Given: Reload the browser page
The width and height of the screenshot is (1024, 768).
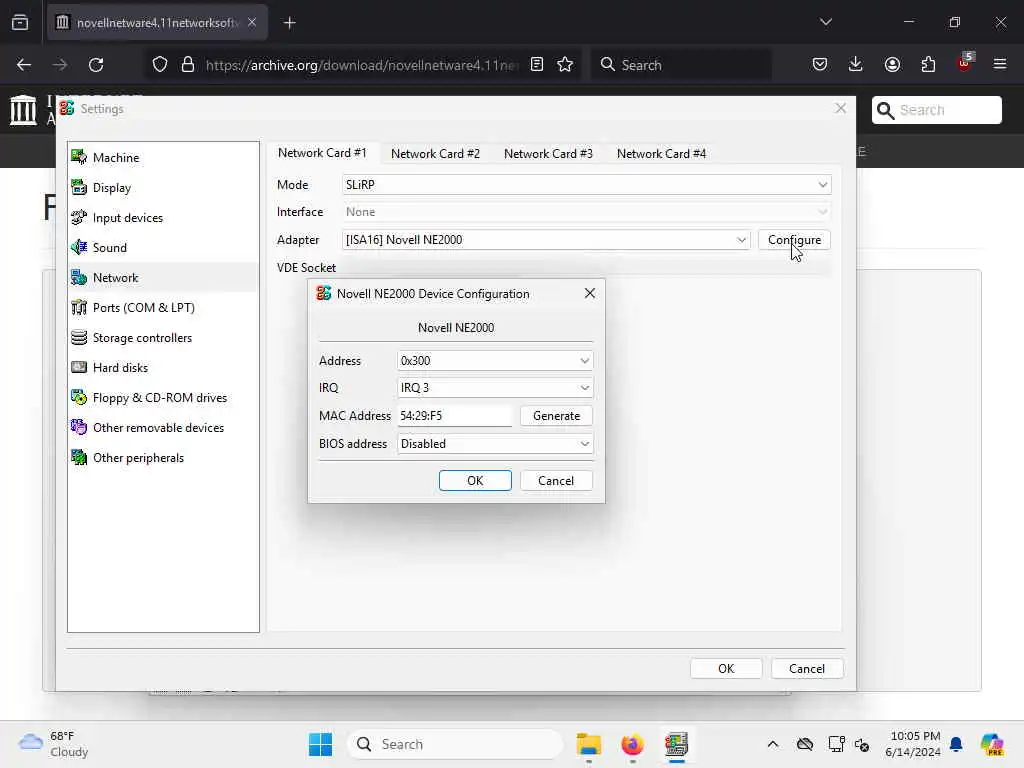Looking at the screenshot, I should (96, 65).
